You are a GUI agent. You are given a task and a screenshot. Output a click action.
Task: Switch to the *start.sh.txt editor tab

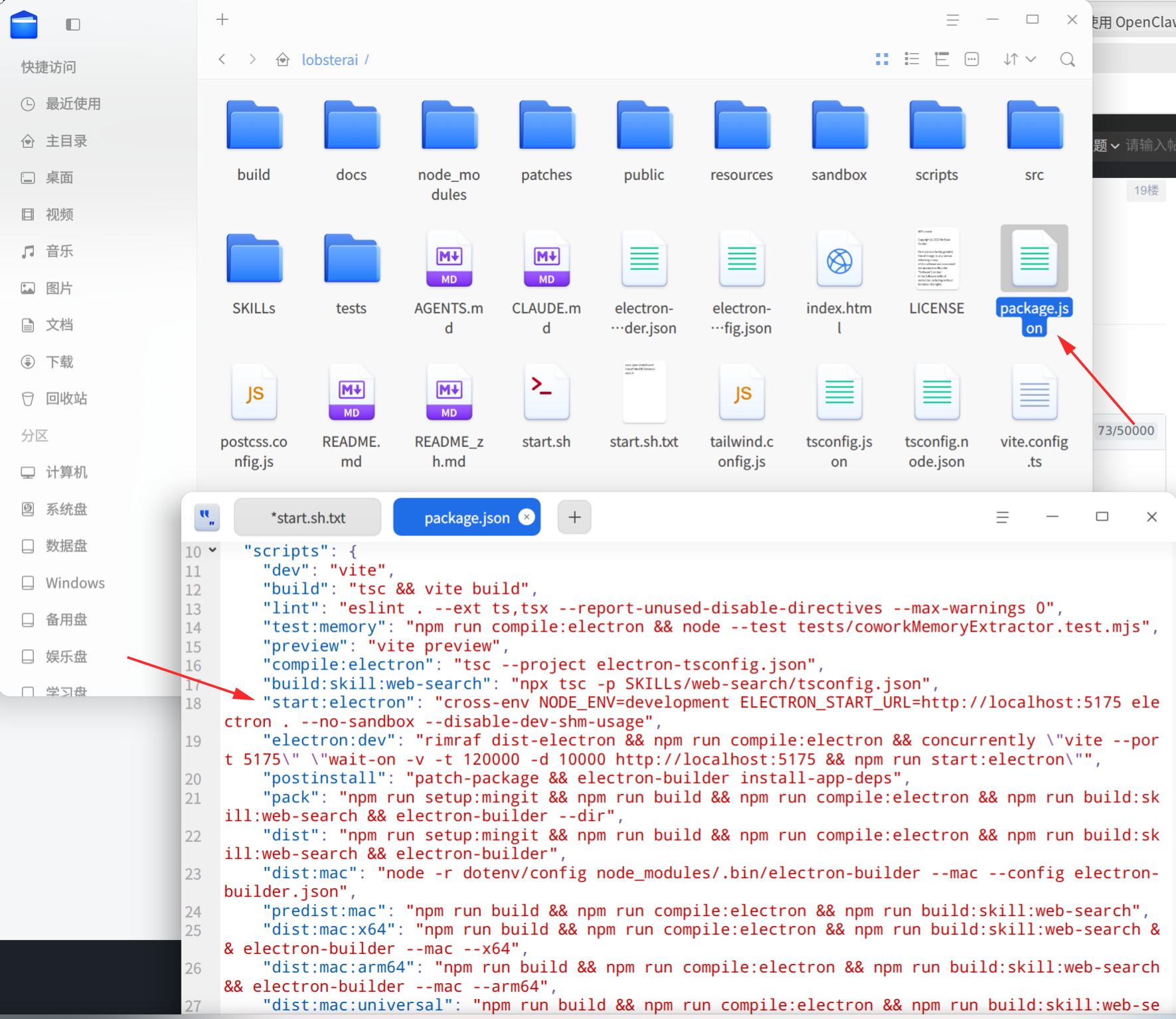pos(308,517)
